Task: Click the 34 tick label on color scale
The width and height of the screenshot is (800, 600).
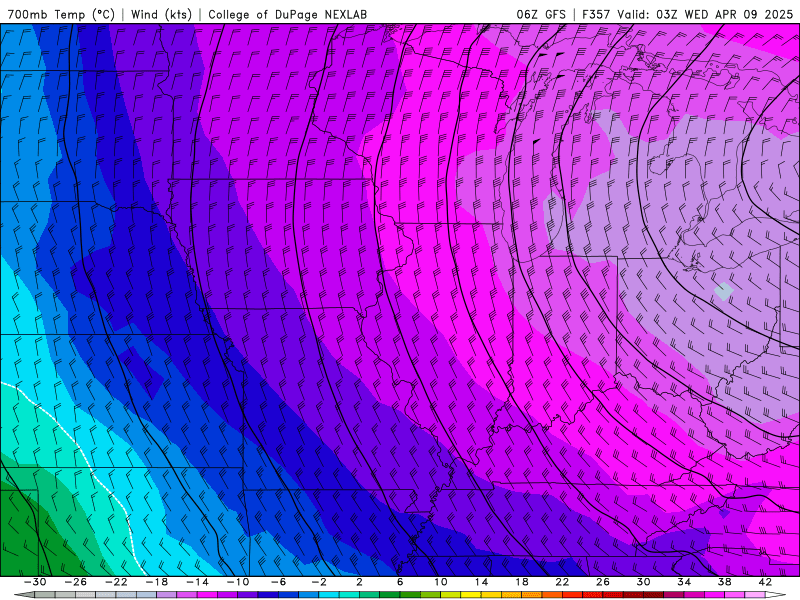Action: coord(684,582)
